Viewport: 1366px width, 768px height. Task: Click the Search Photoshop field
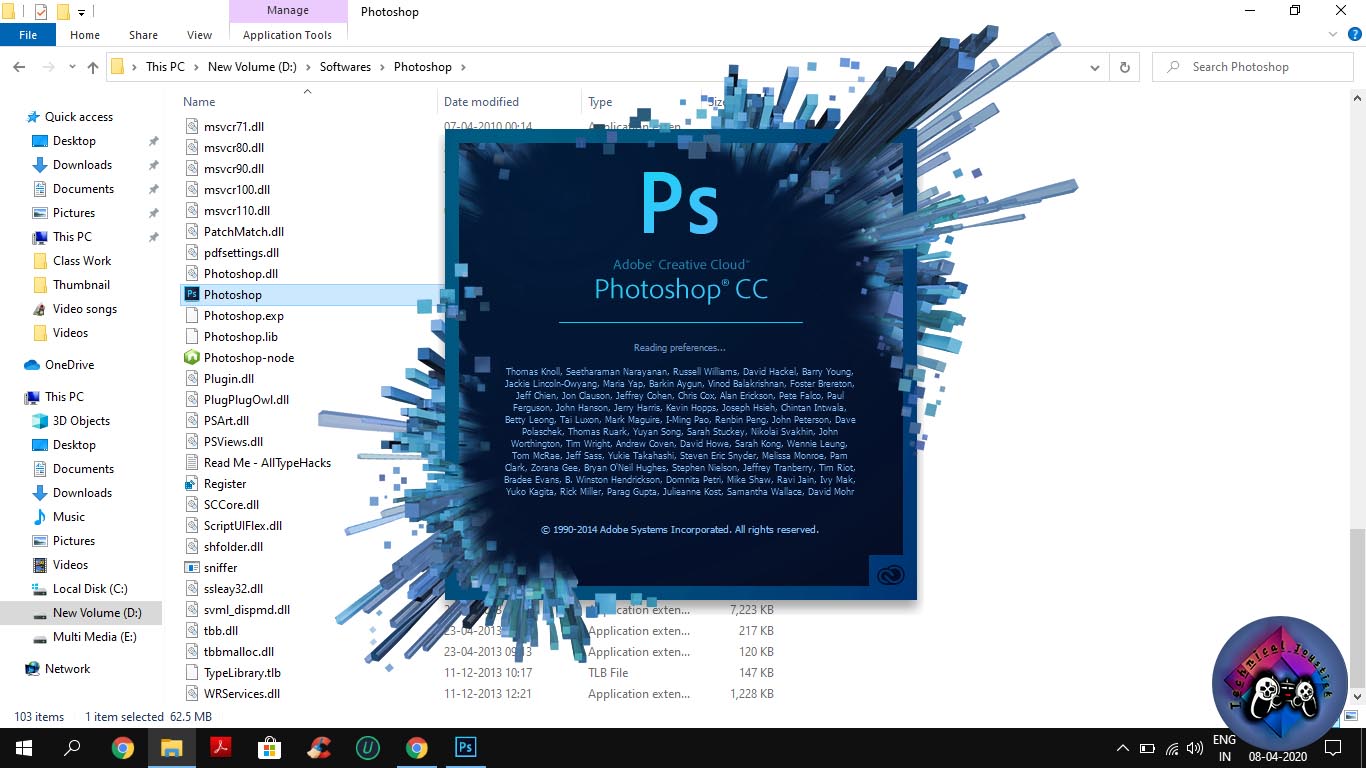(1253, 67)
